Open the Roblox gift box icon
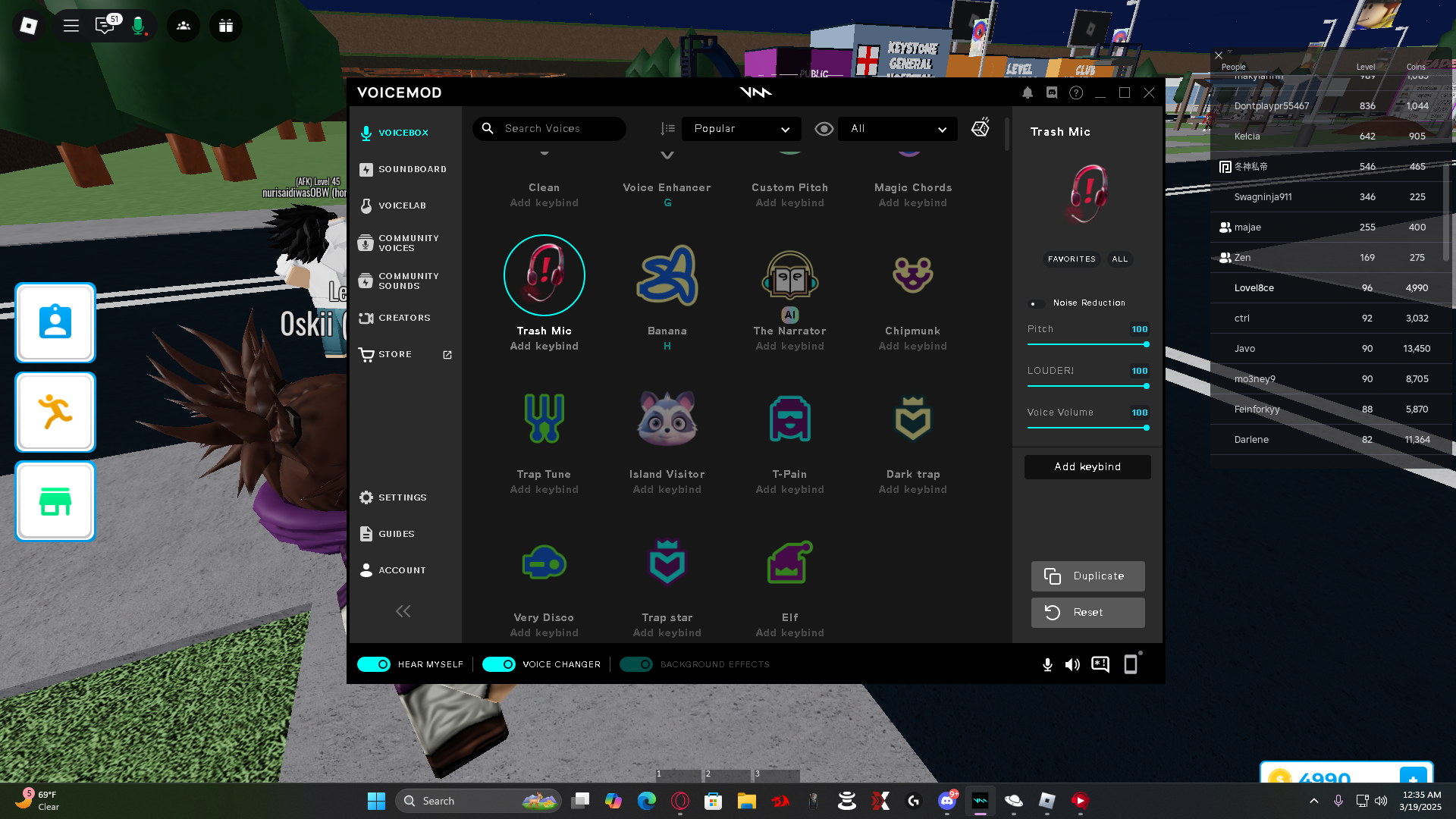Screen dimensions: 1456x819 226,26
